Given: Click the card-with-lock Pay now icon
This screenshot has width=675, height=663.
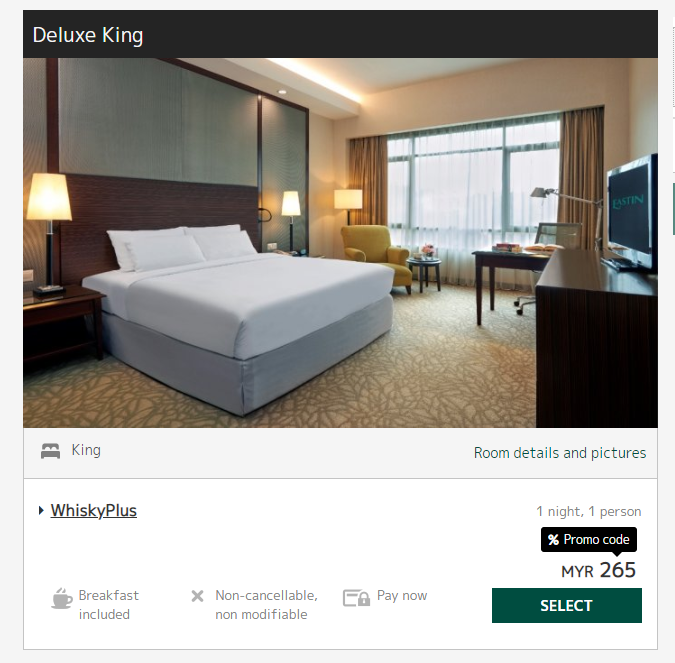Looking at the screenshot, I should click(x=356, y=598).
